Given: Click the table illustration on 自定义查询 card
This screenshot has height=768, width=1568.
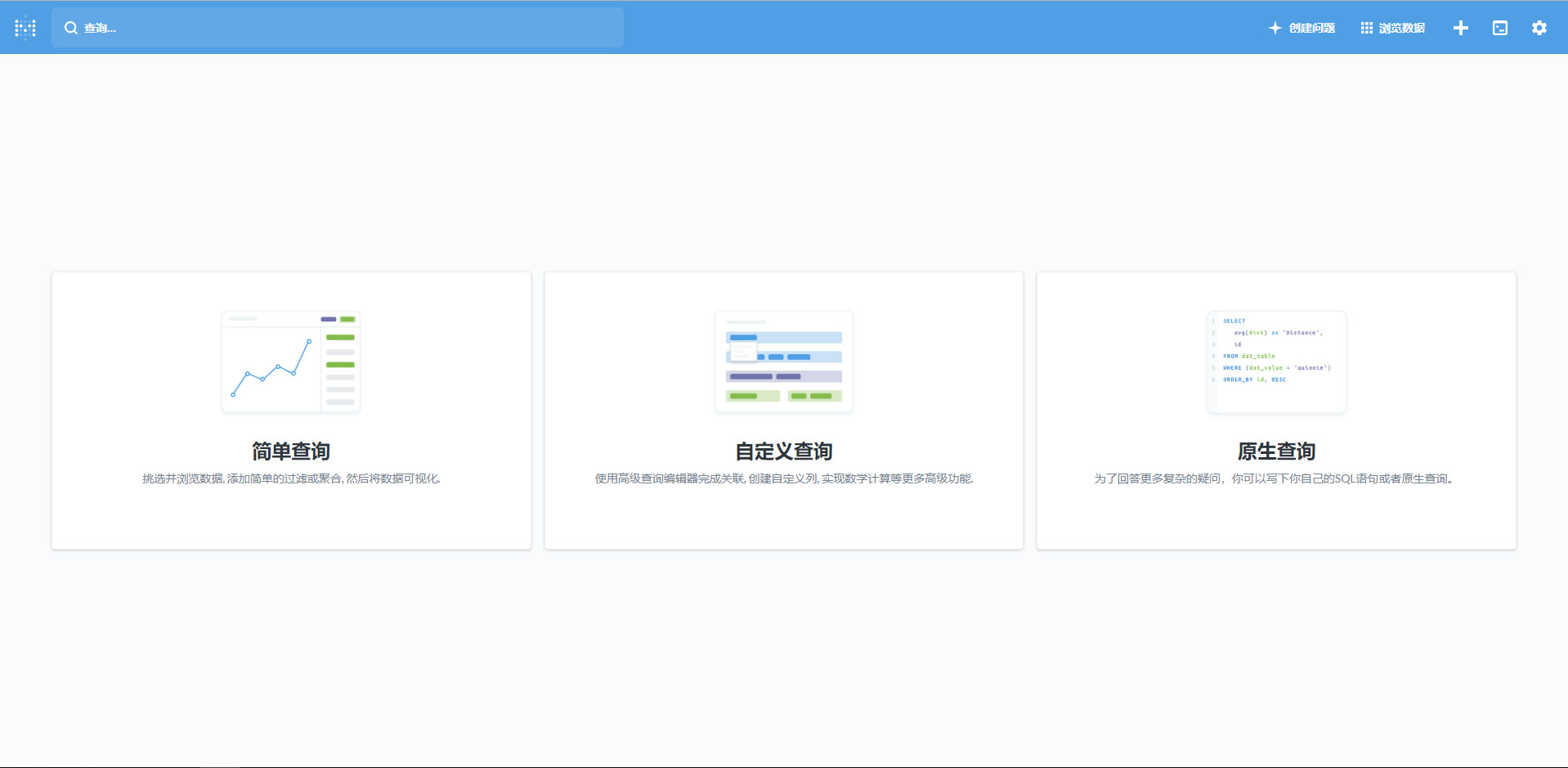Looking at the screenshot, I should point(782,362).
